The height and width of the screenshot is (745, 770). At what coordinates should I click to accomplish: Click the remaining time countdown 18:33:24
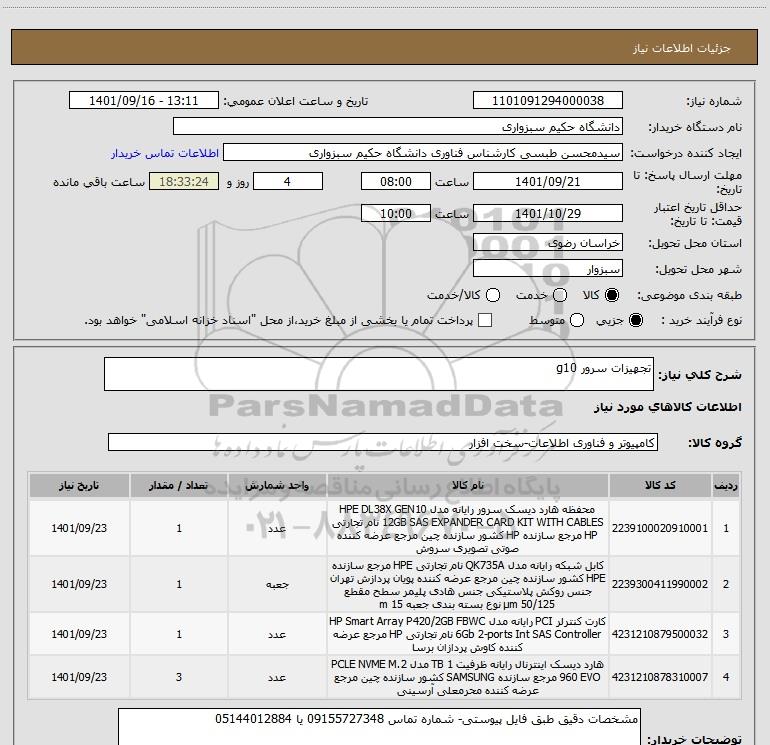(x=184, y=181)
